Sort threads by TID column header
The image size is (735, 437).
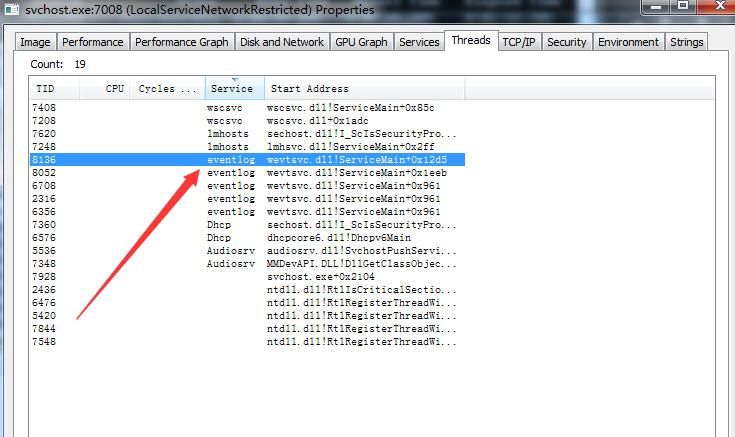[55, 89]
